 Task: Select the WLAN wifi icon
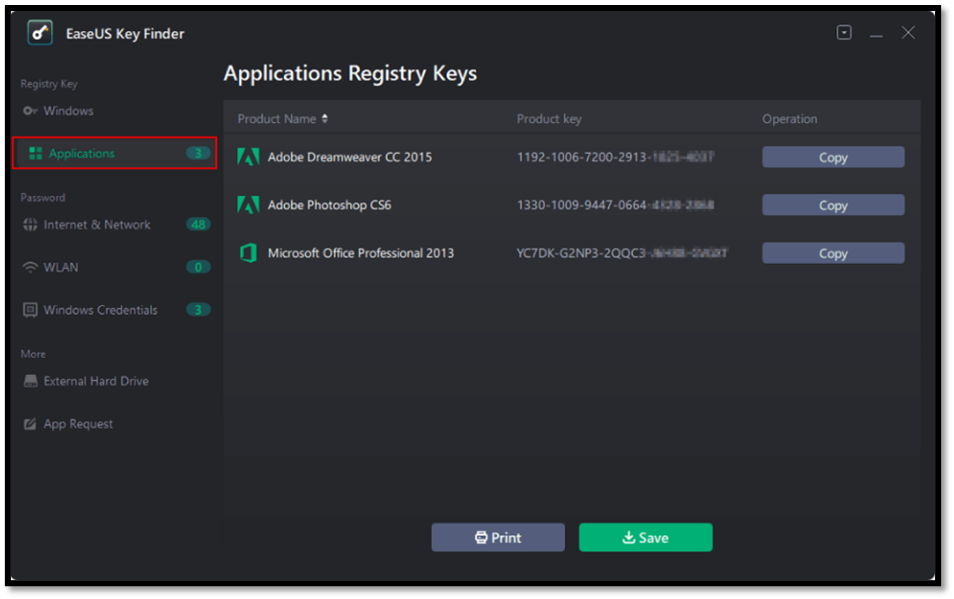point(28,267)
